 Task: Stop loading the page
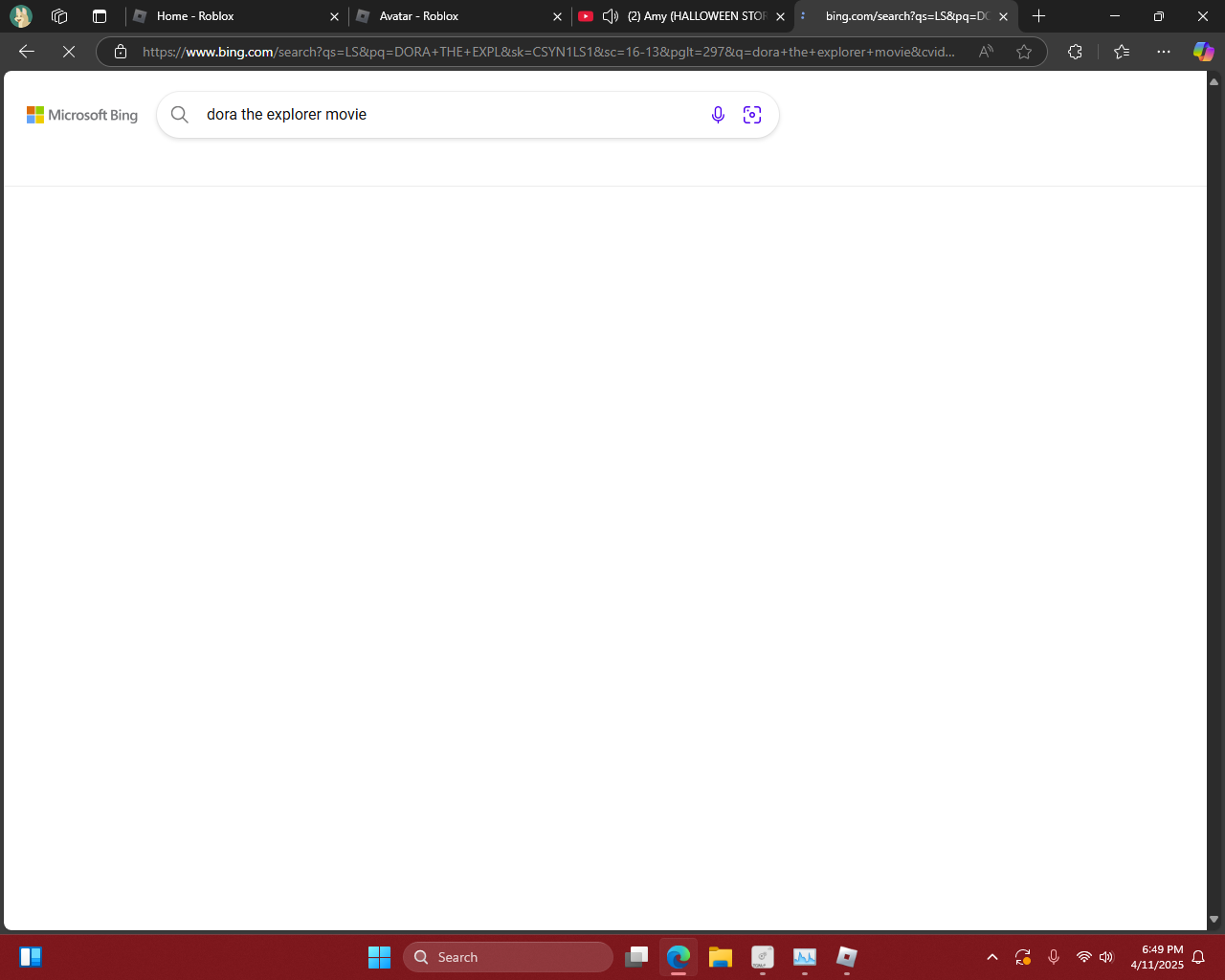(x=69, y=52)
